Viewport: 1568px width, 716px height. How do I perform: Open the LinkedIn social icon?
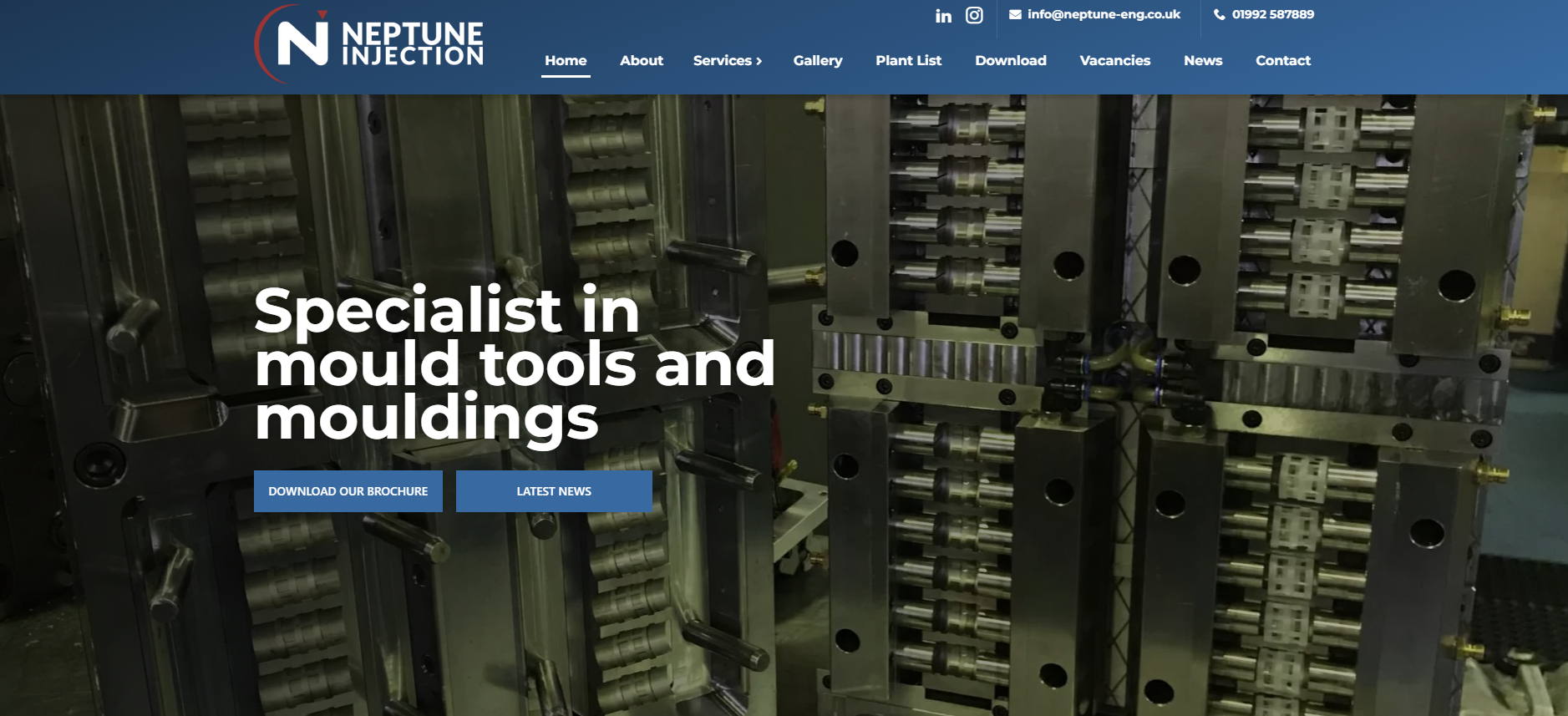tap(943, 16)
